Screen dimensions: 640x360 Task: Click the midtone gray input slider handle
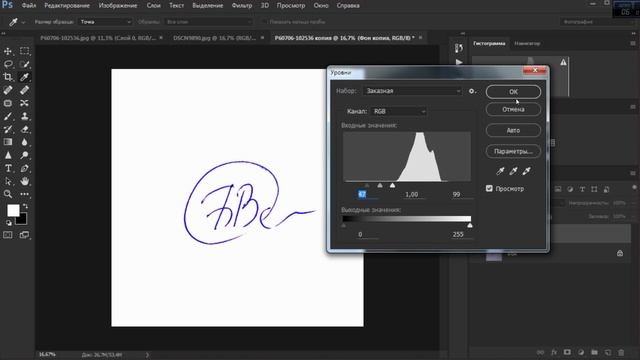coord(380,186)
